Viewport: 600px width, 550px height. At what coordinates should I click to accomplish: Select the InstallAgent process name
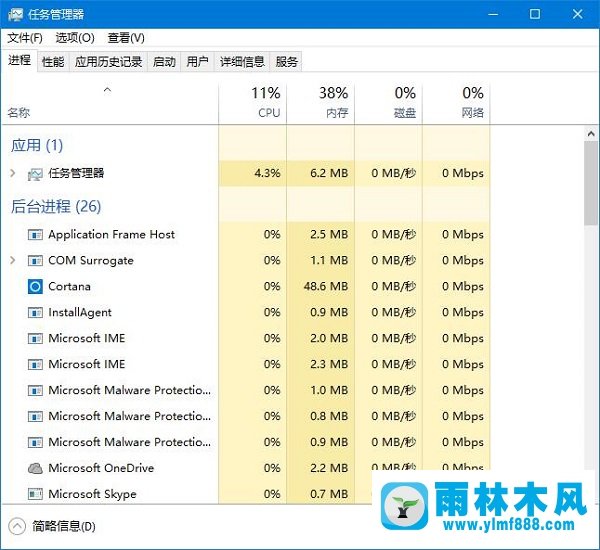click(80, 313)
